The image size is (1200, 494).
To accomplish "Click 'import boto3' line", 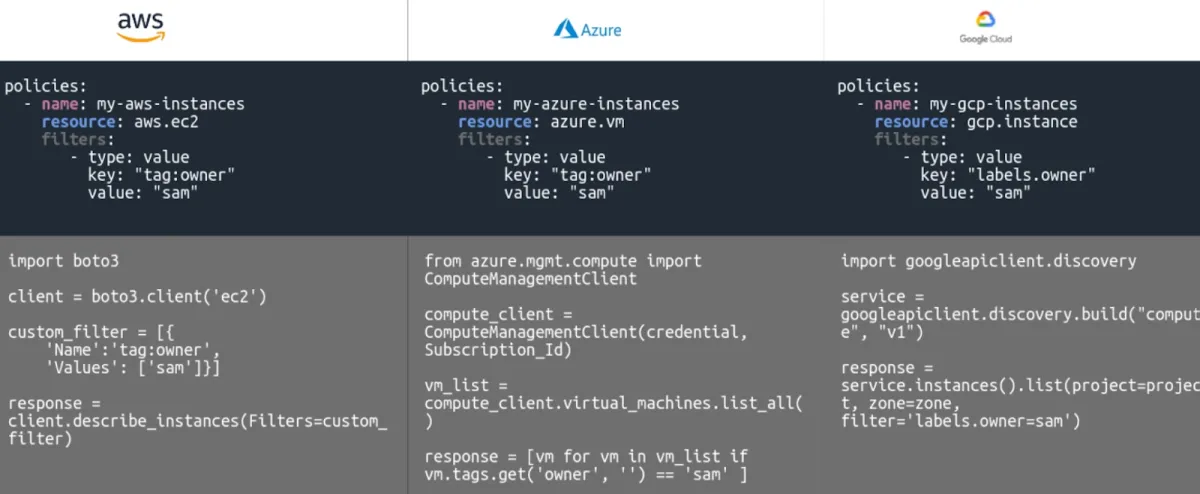I will click(63, 261).
